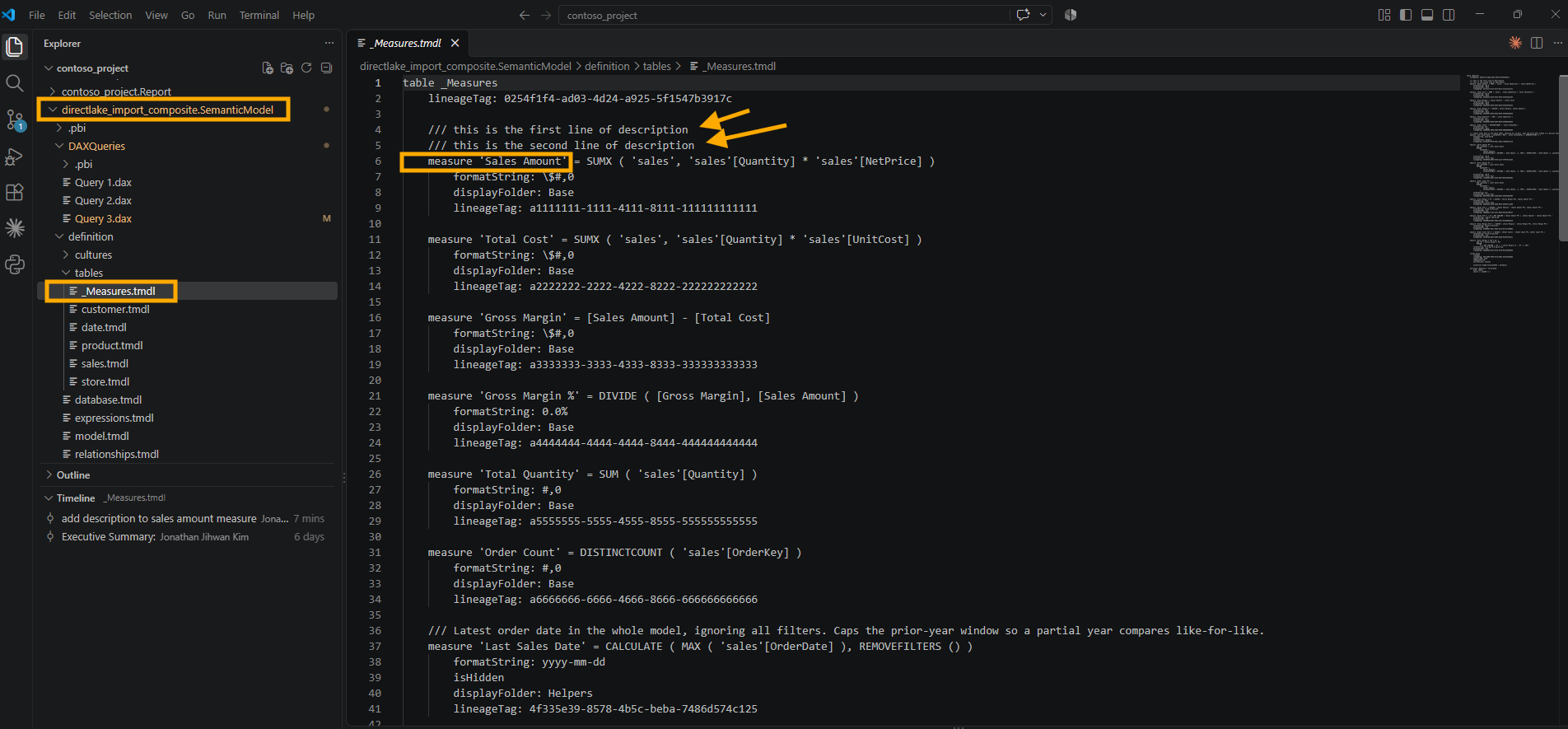Collapse the Timeline section
1568x729 pixels.
click(49, 498)
